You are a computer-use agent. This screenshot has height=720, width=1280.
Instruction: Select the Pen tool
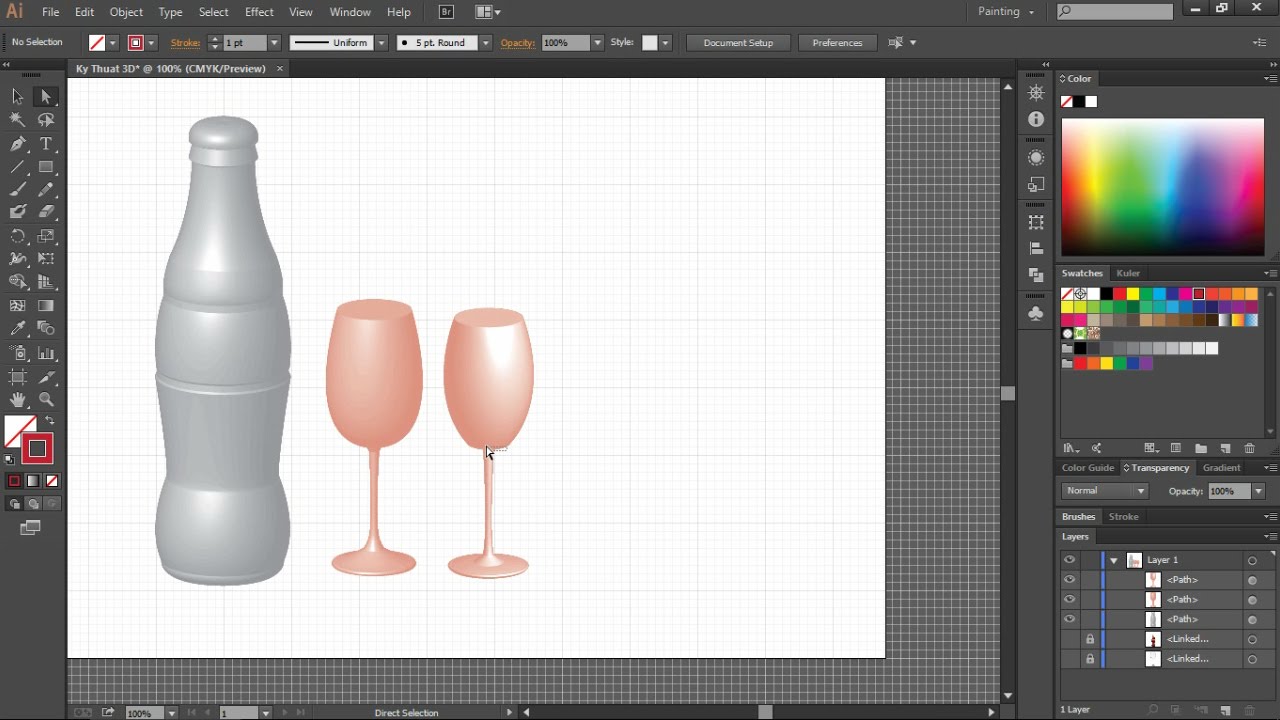pyautogui.click(x=17, y=144)
